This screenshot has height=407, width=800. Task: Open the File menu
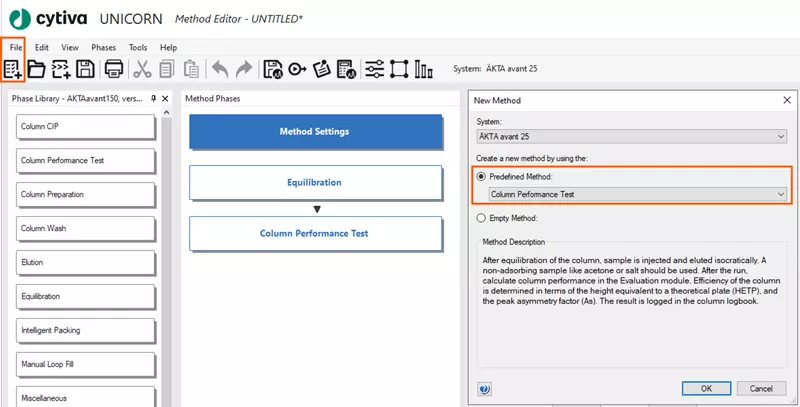tap(16, 47)
